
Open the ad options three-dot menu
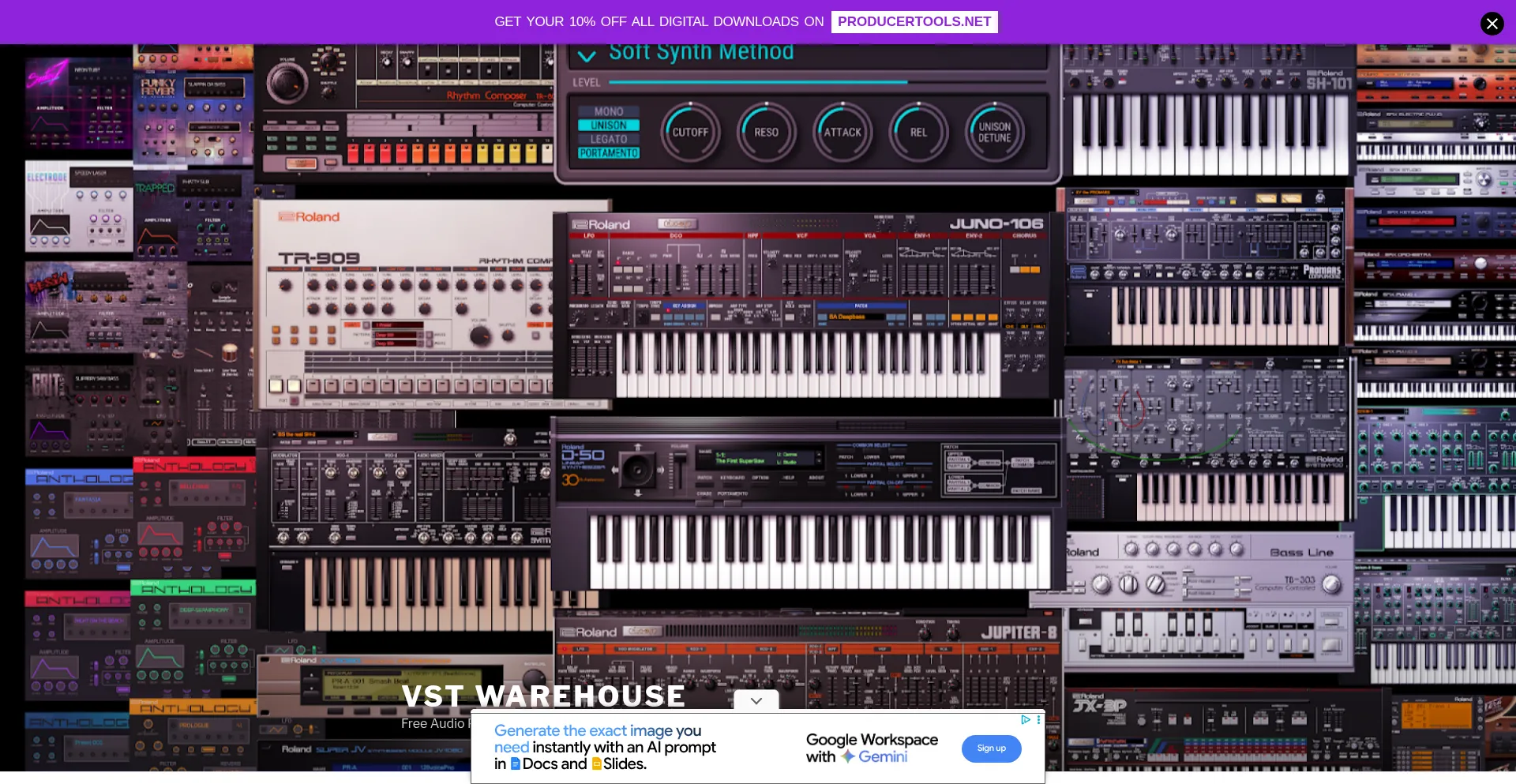pos(1038,719)
